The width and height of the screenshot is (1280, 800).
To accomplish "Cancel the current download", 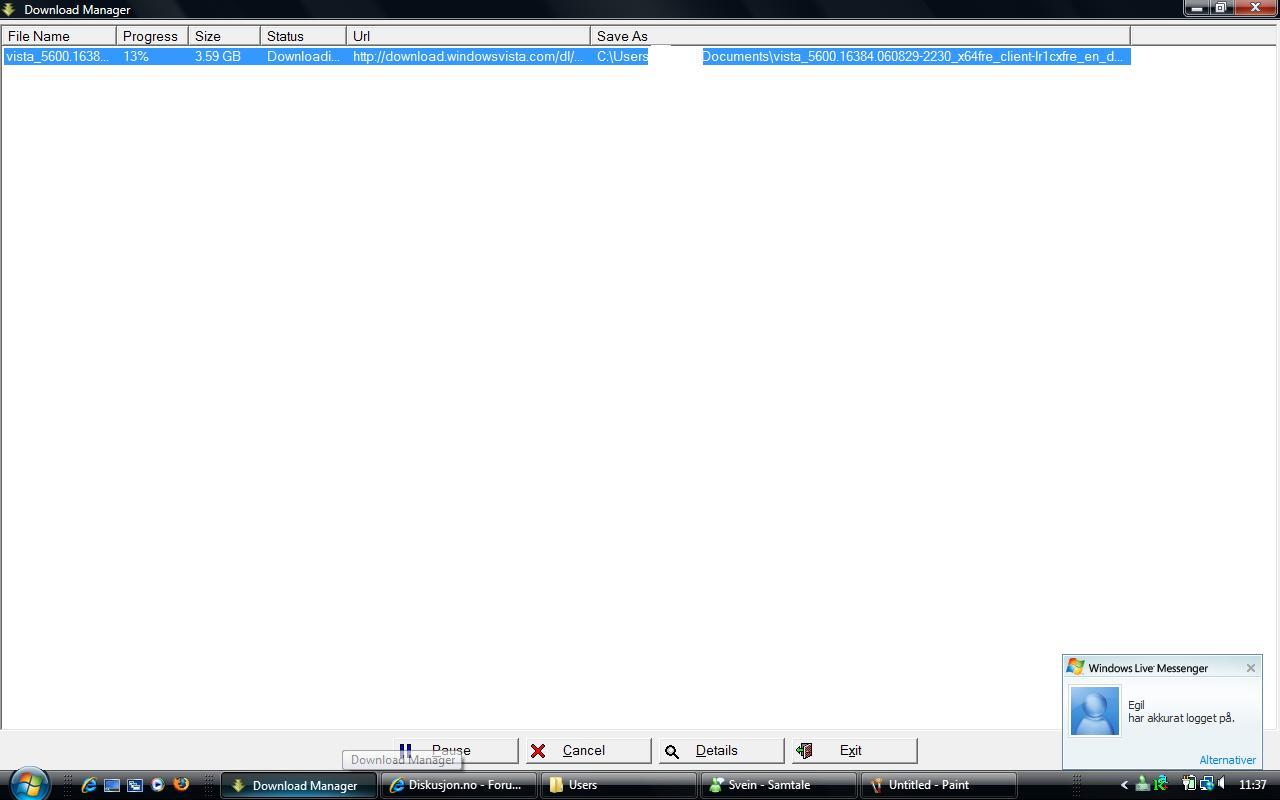I will coord(589,750).
